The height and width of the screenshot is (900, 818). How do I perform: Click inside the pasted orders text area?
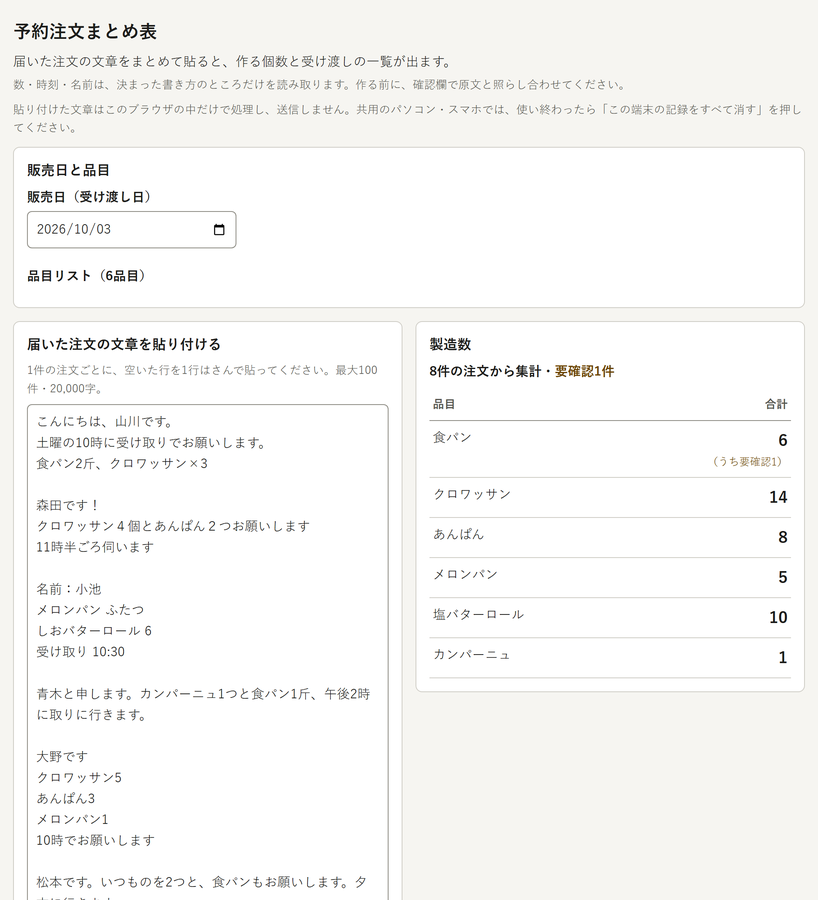(208, 652)
